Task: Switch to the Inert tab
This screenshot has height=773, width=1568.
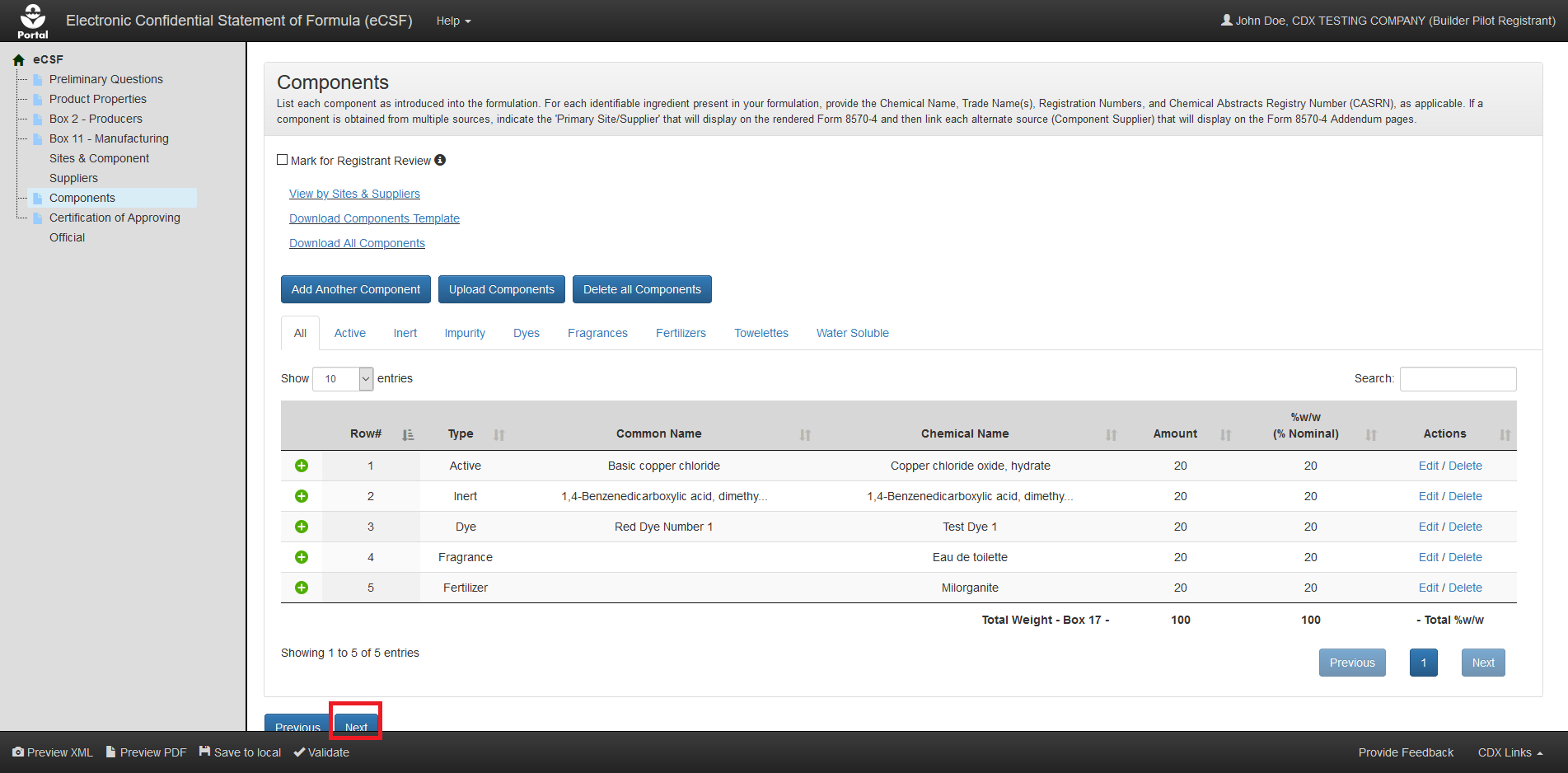Action: click(x=405, y=333)
